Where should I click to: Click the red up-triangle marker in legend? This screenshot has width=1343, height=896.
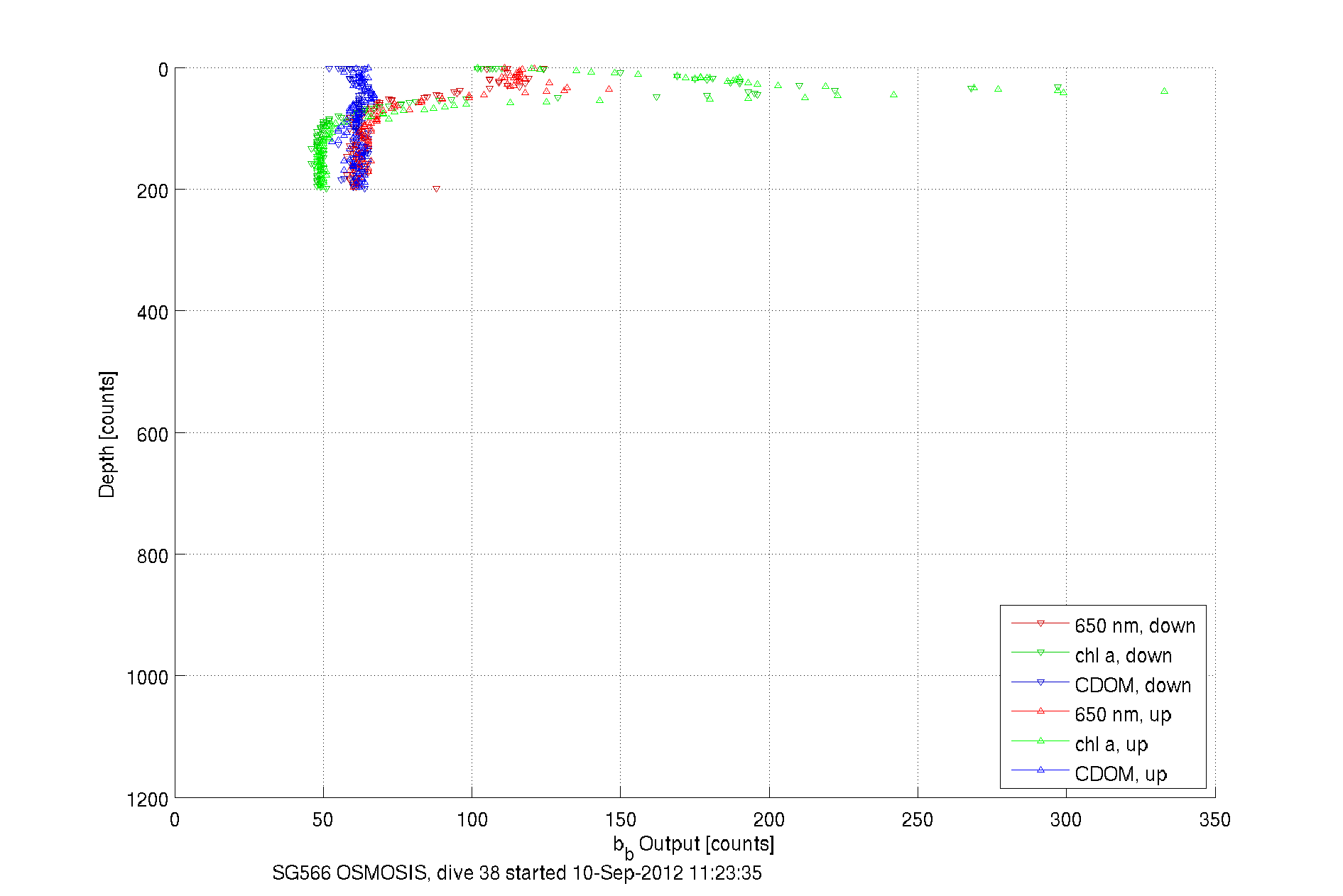tap(1040, 711)
